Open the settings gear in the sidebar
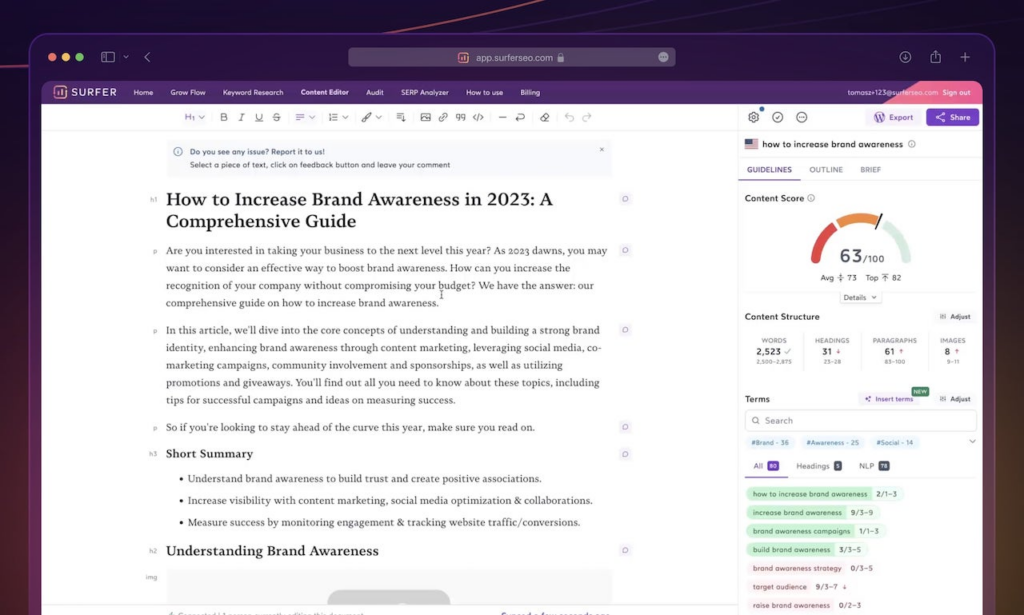Viewport: 1024px width, 615px height. pos(754,118)
